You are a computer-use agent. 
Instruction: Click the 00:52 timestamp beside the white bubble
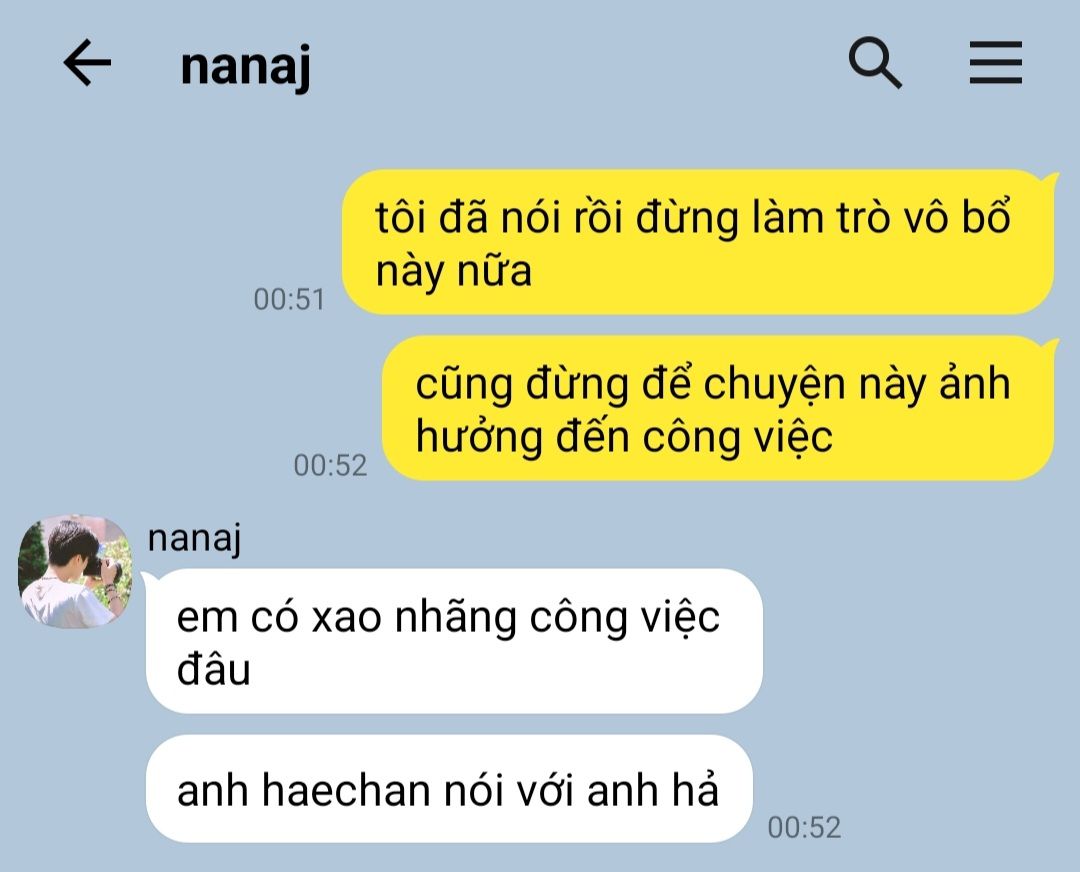[x=804, y=827]
